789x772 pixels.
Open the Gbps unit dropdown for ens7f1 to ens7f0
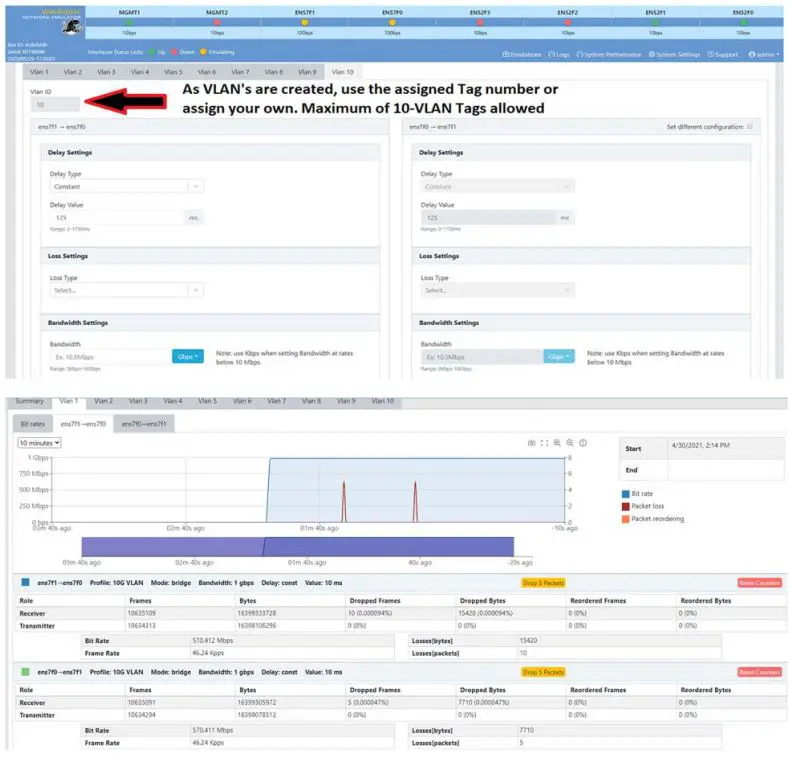(188, 357)
